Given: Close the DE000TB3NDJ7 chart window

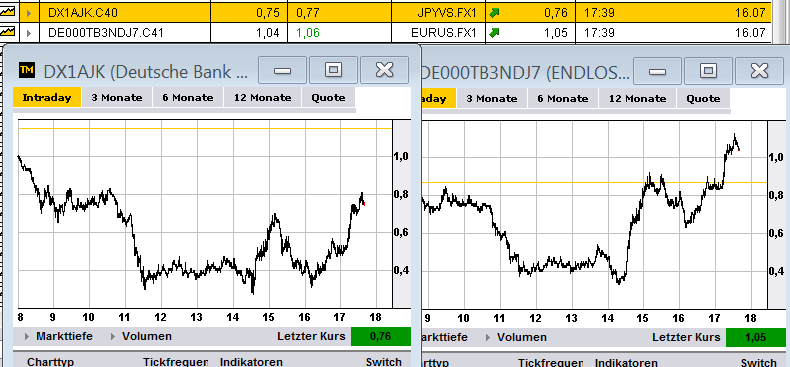Looking at the screenshot, I should 759,71.
